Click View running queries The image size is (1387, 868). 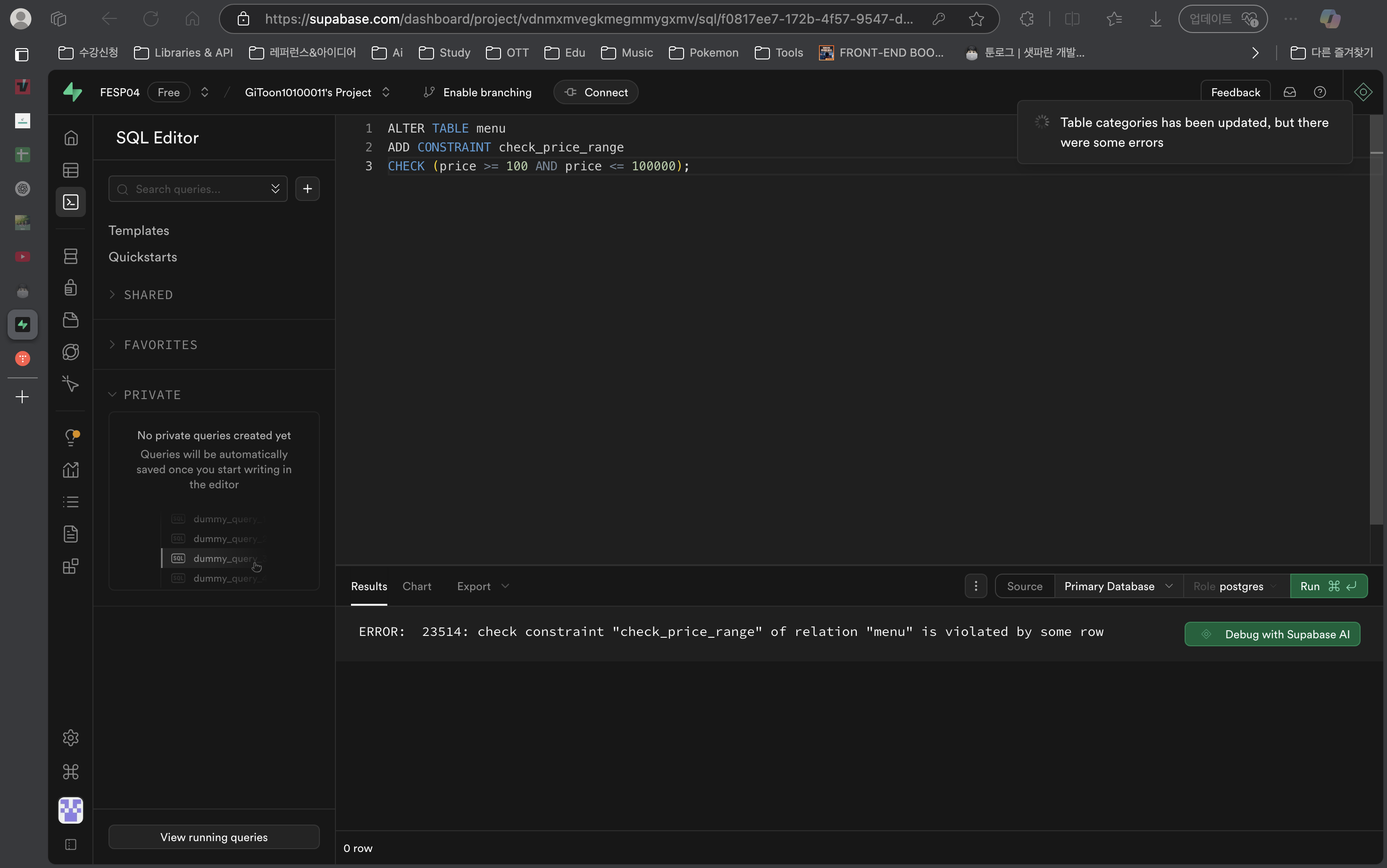click(x=214, y=837)
